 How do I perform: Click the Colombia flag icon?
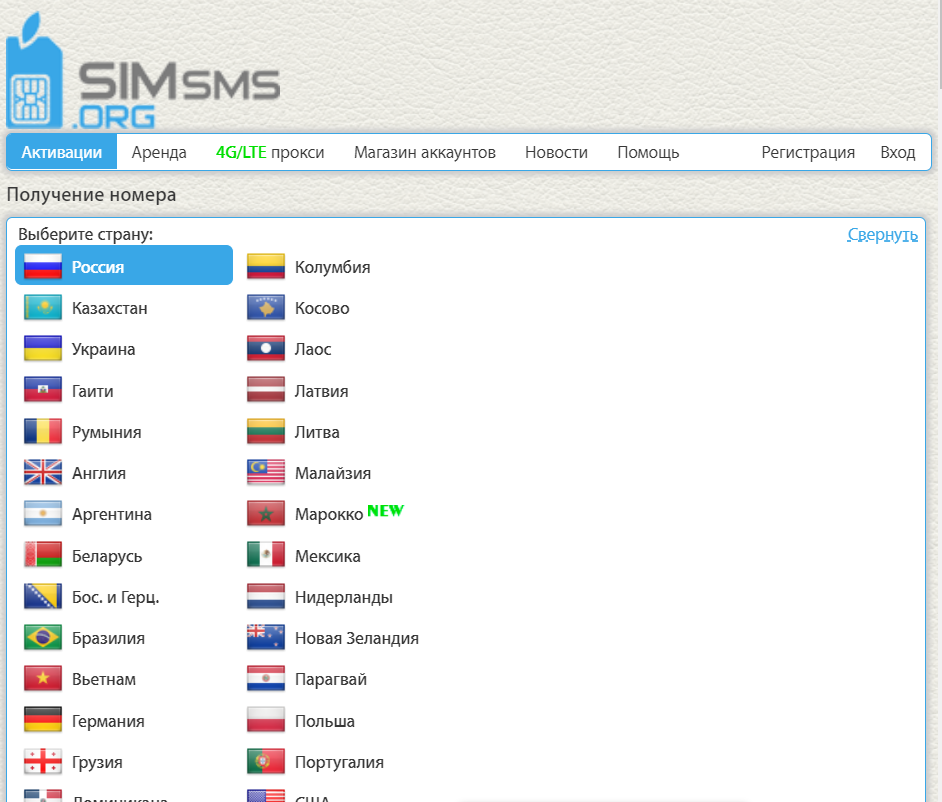(x=266, y=266)
